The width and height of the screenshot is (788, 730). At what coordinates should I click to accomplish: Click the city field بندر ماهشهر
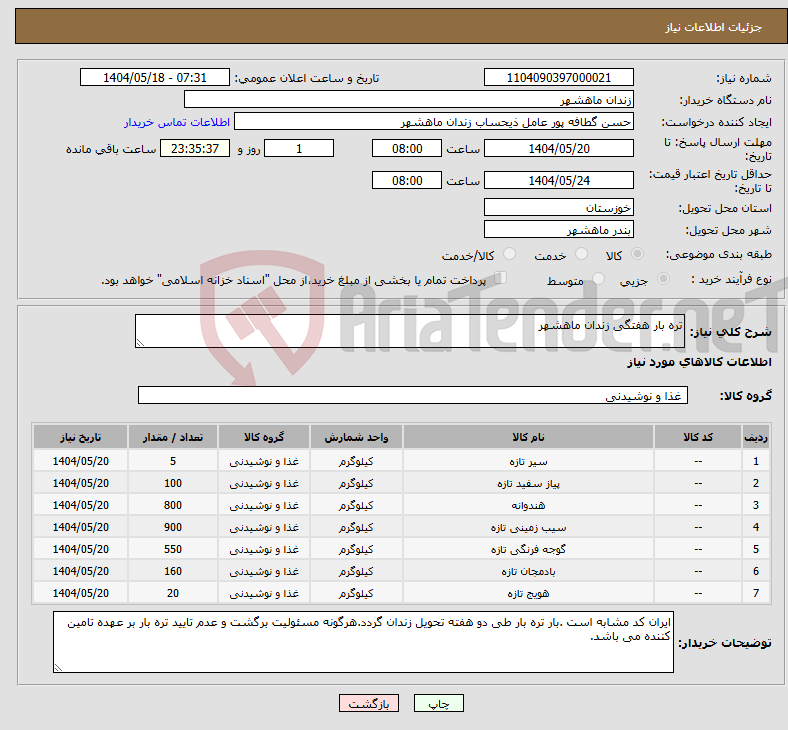[x=558, y=229]
